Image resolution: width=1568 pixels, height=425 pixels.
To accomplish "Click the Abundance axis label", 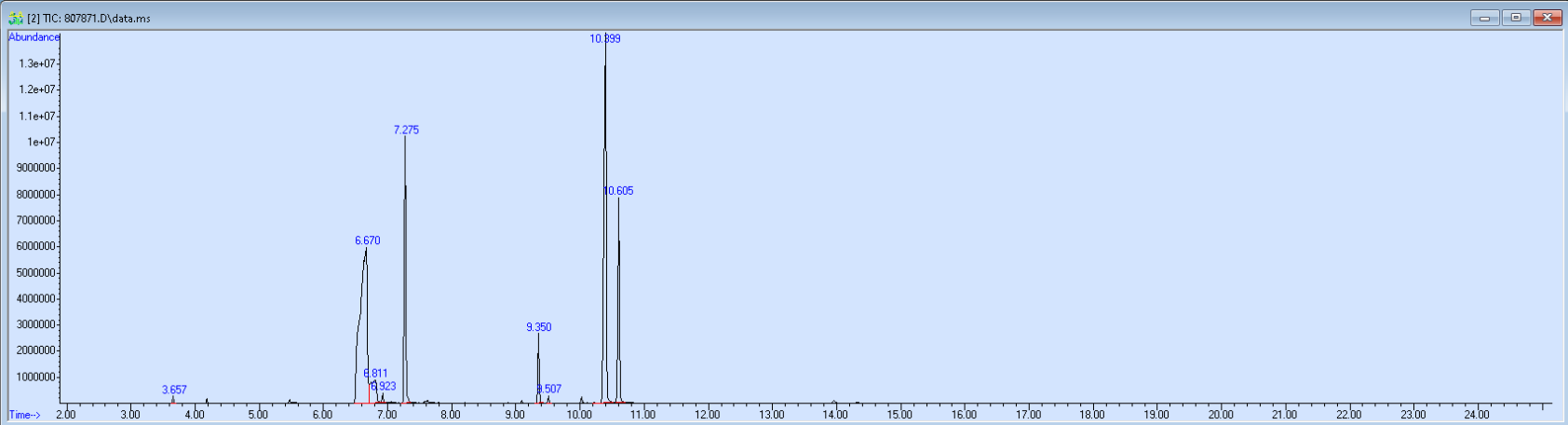I will pyautogui.click(x=34, y=37).
